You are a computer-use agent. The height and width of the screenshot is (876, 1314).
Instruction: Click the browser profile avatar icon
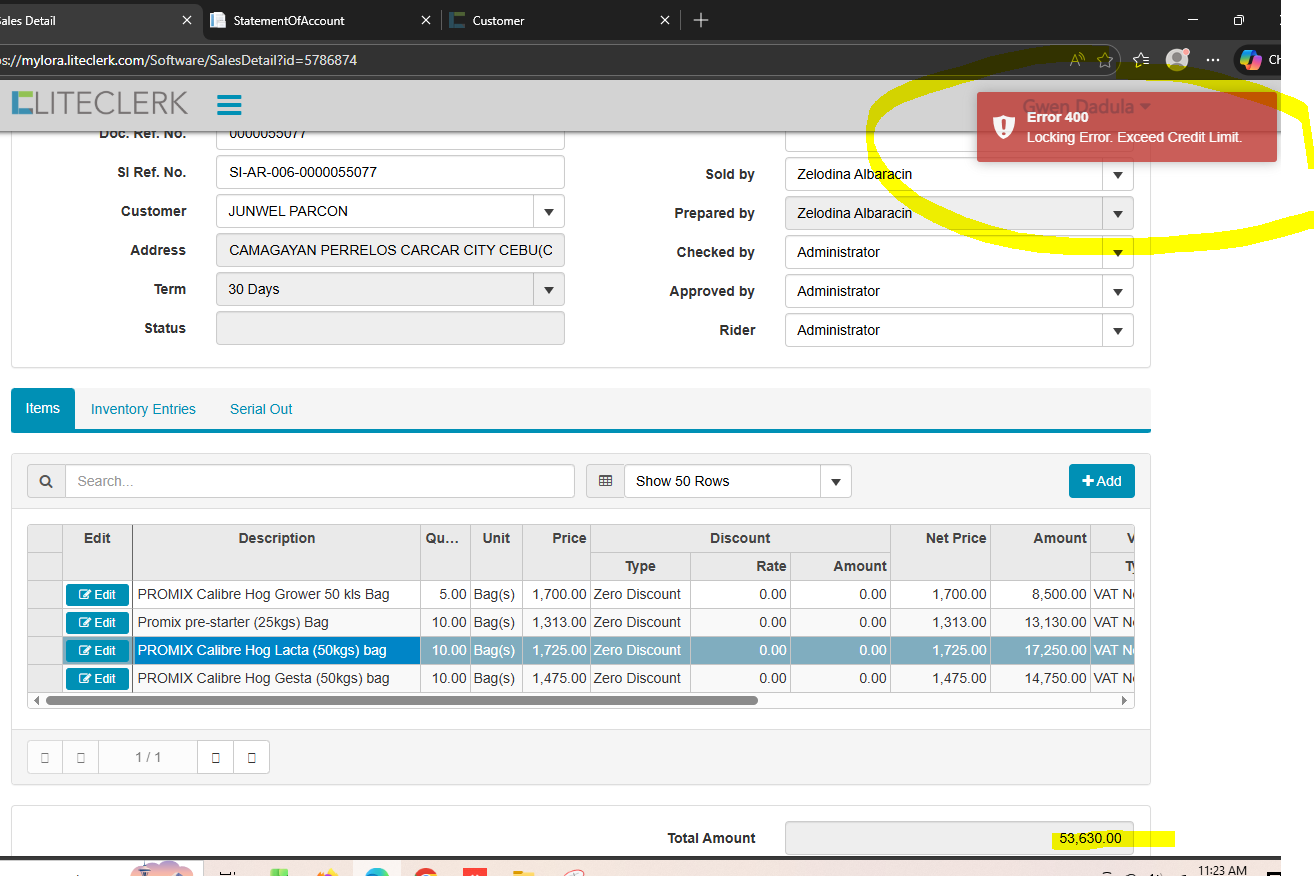1177,60
